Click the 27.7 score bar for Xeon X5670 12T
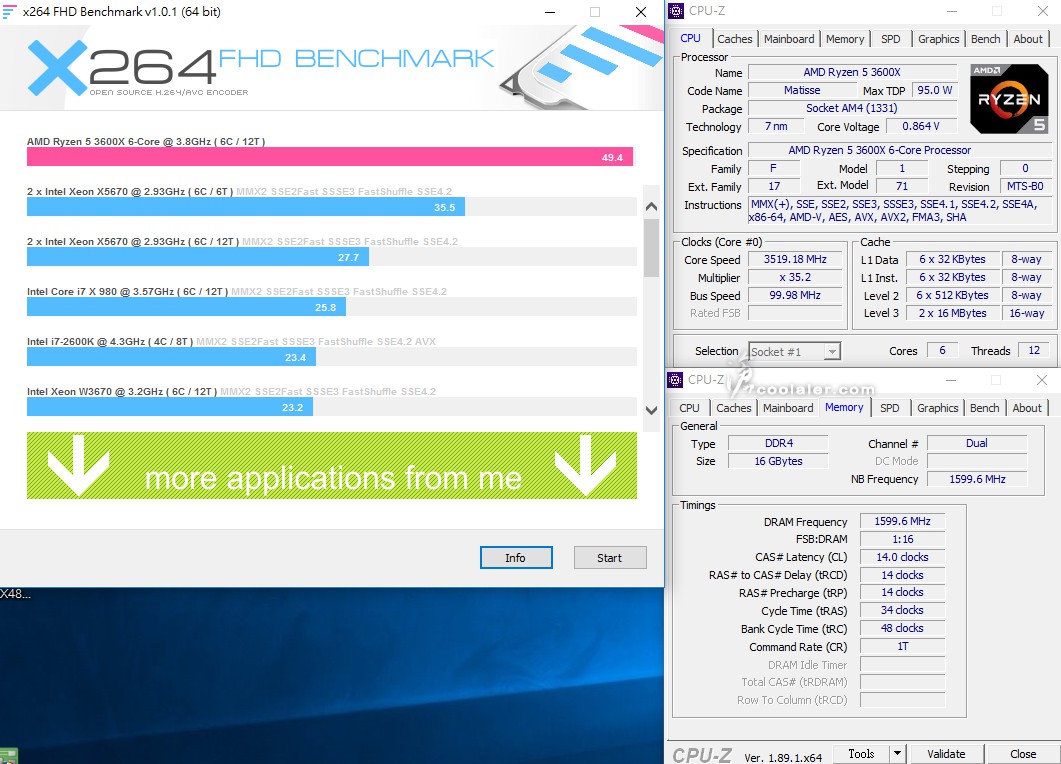Image resolution: width=1061 pixels, height=764 pixels. point(198,257)
